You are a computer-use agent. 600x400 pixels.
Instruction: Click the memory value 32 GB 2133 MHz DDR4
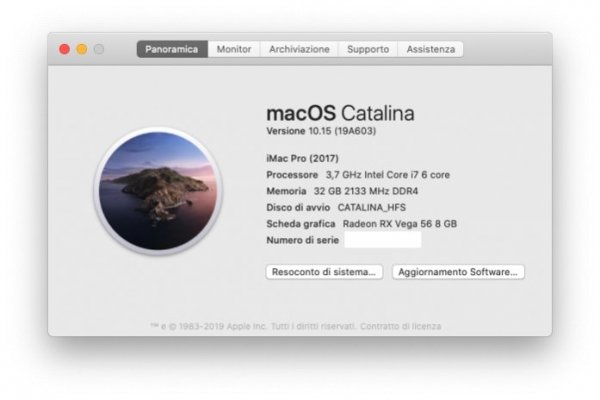(366, 191)
